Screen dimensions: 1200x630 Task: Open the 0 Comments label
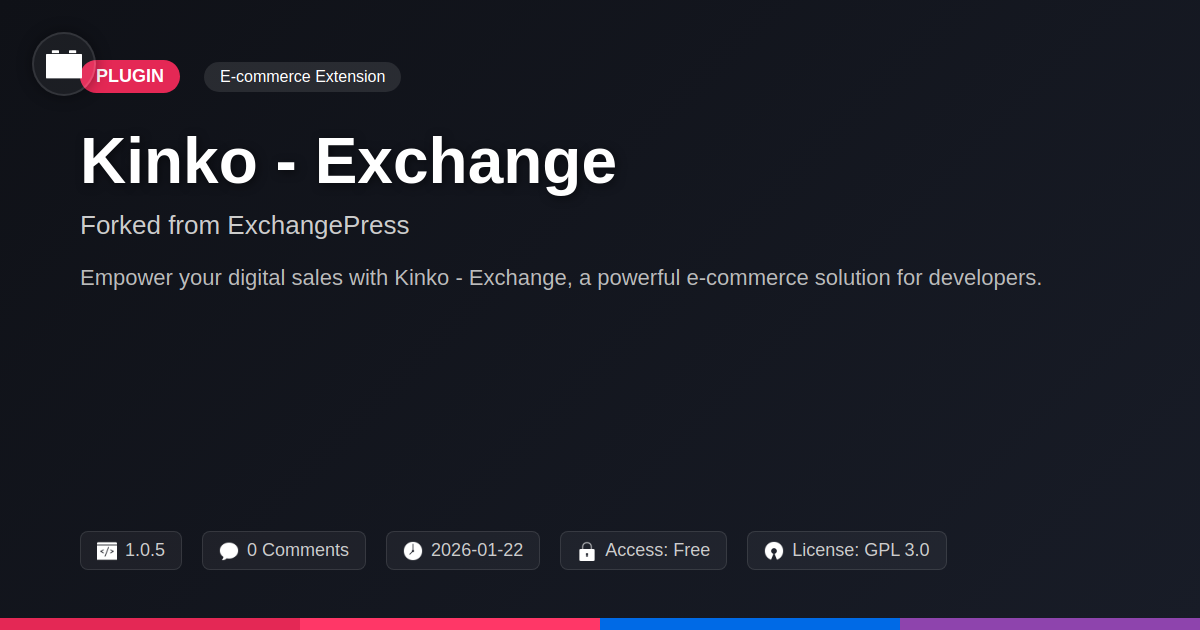click(298, 550)
